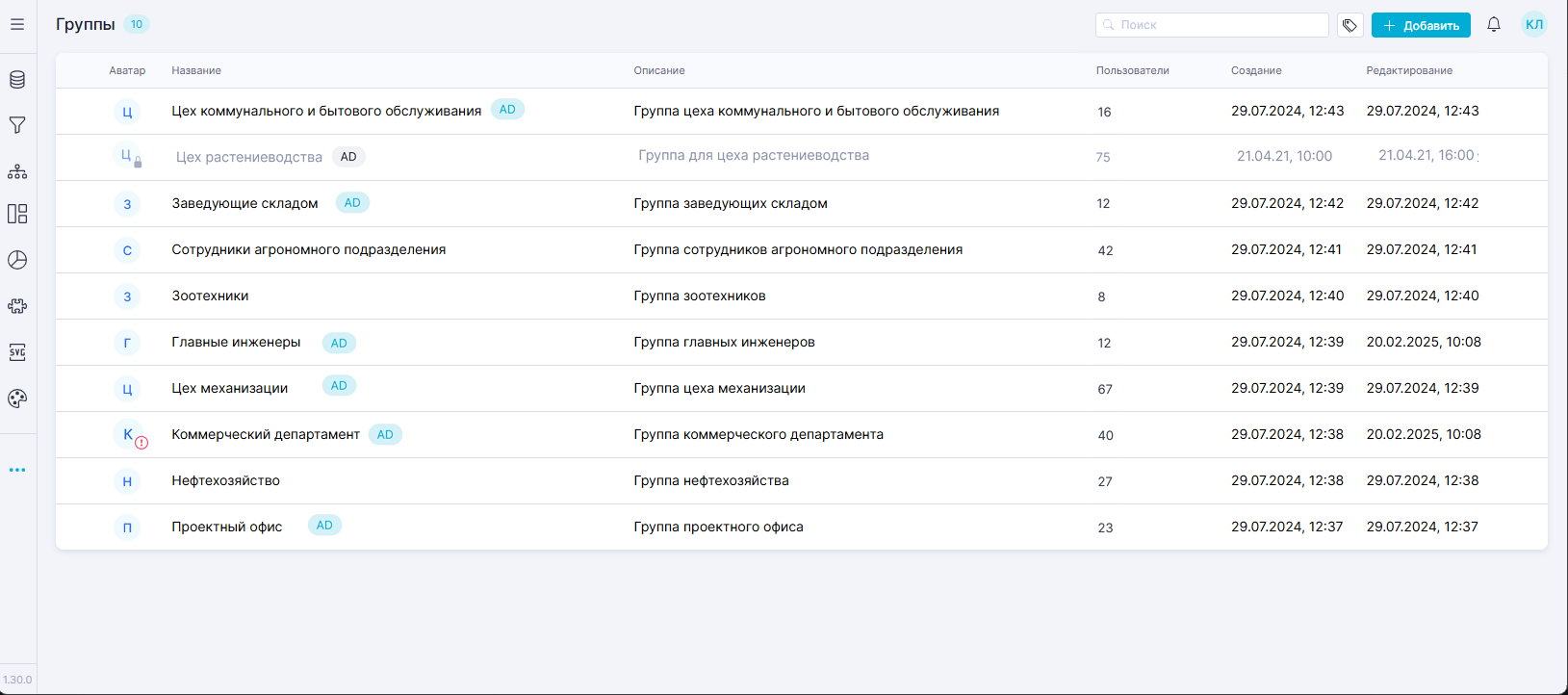Image resolution: width=1568 pixels, height=695 pixels.
Task: Open the dashboard layout sidebar icon
Action: (x=17, y=214)
